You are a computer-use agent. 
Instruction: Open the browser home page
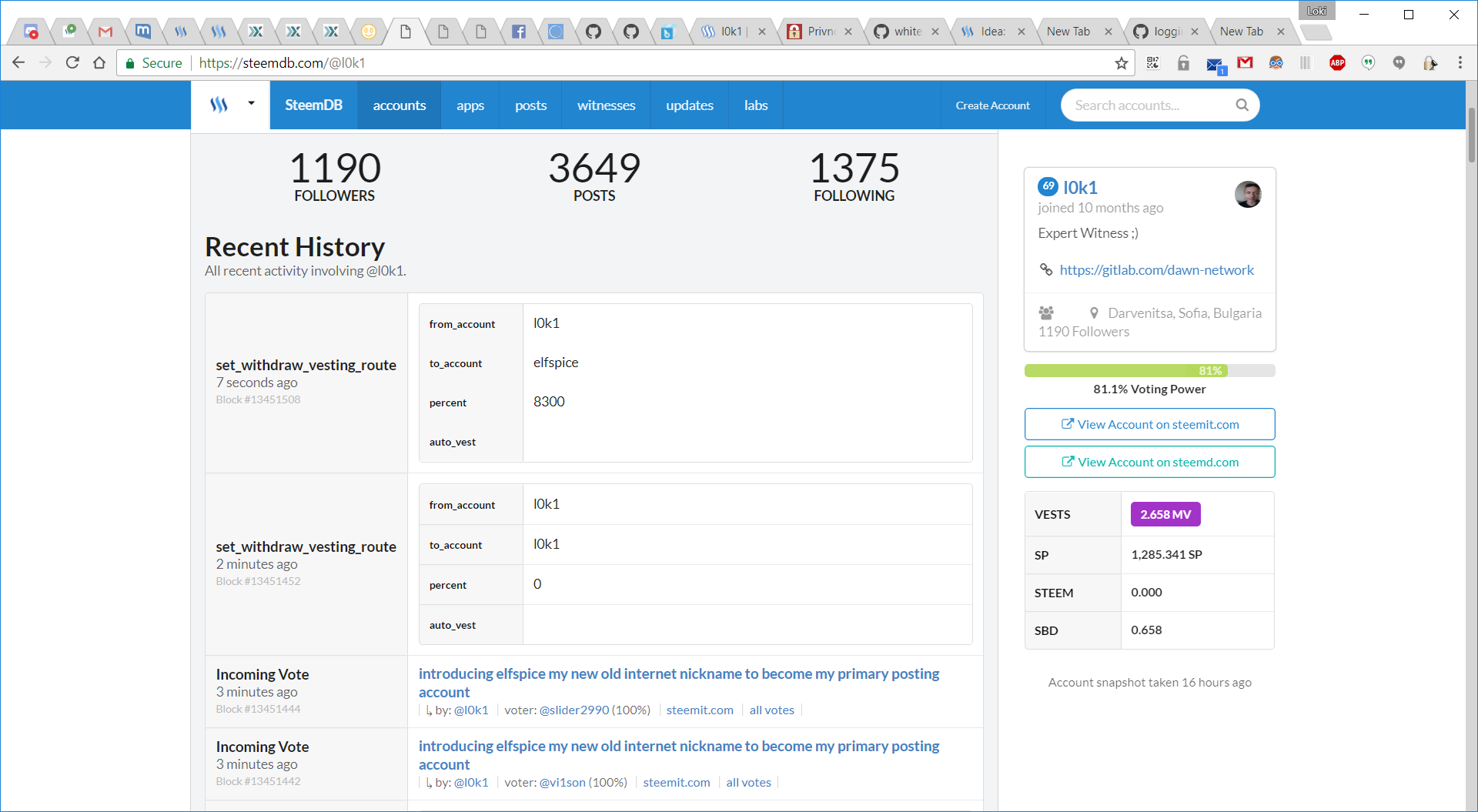[x=99, y=63]
